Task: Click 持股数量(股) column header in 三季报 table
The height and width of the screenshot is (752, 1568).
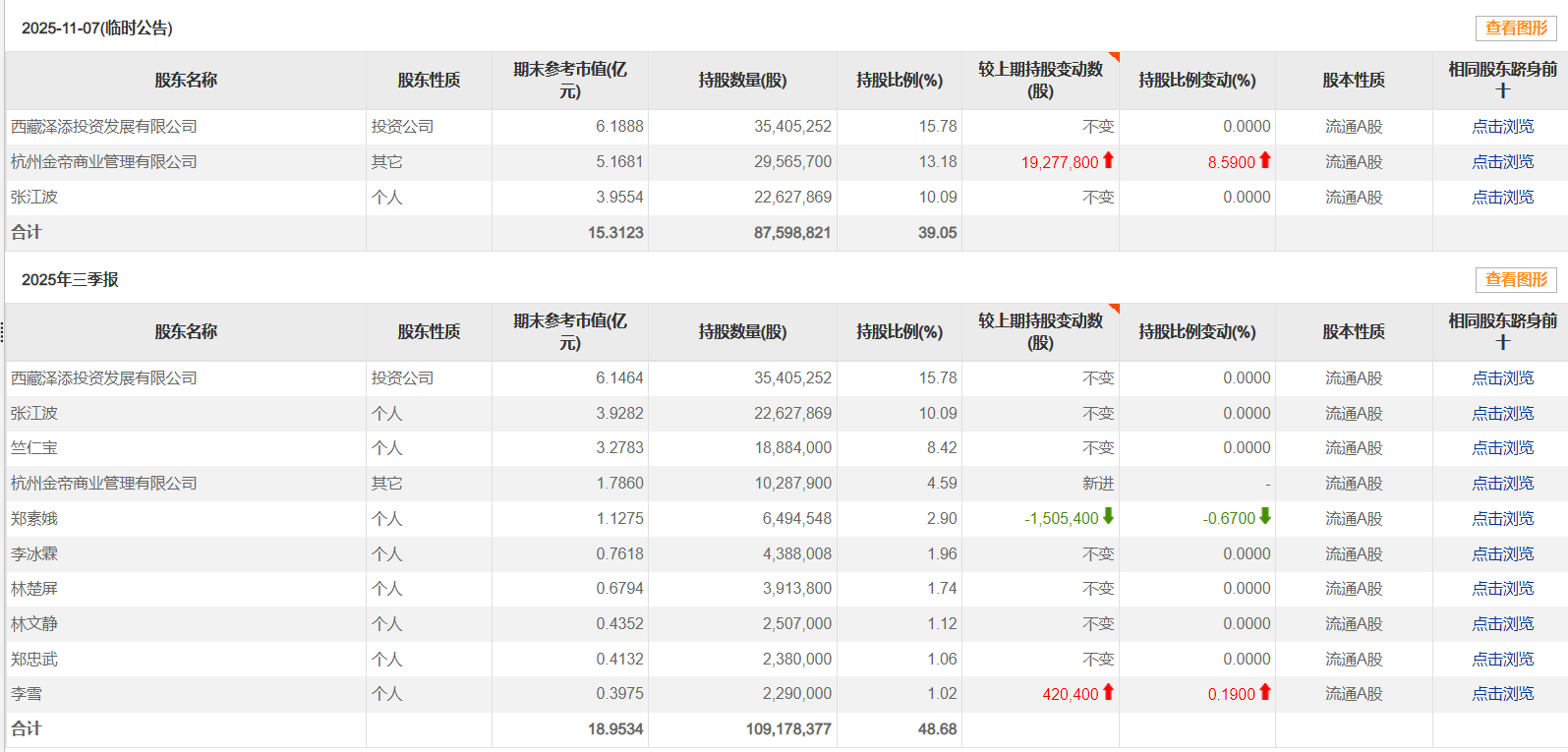Action: pos(742,332)
